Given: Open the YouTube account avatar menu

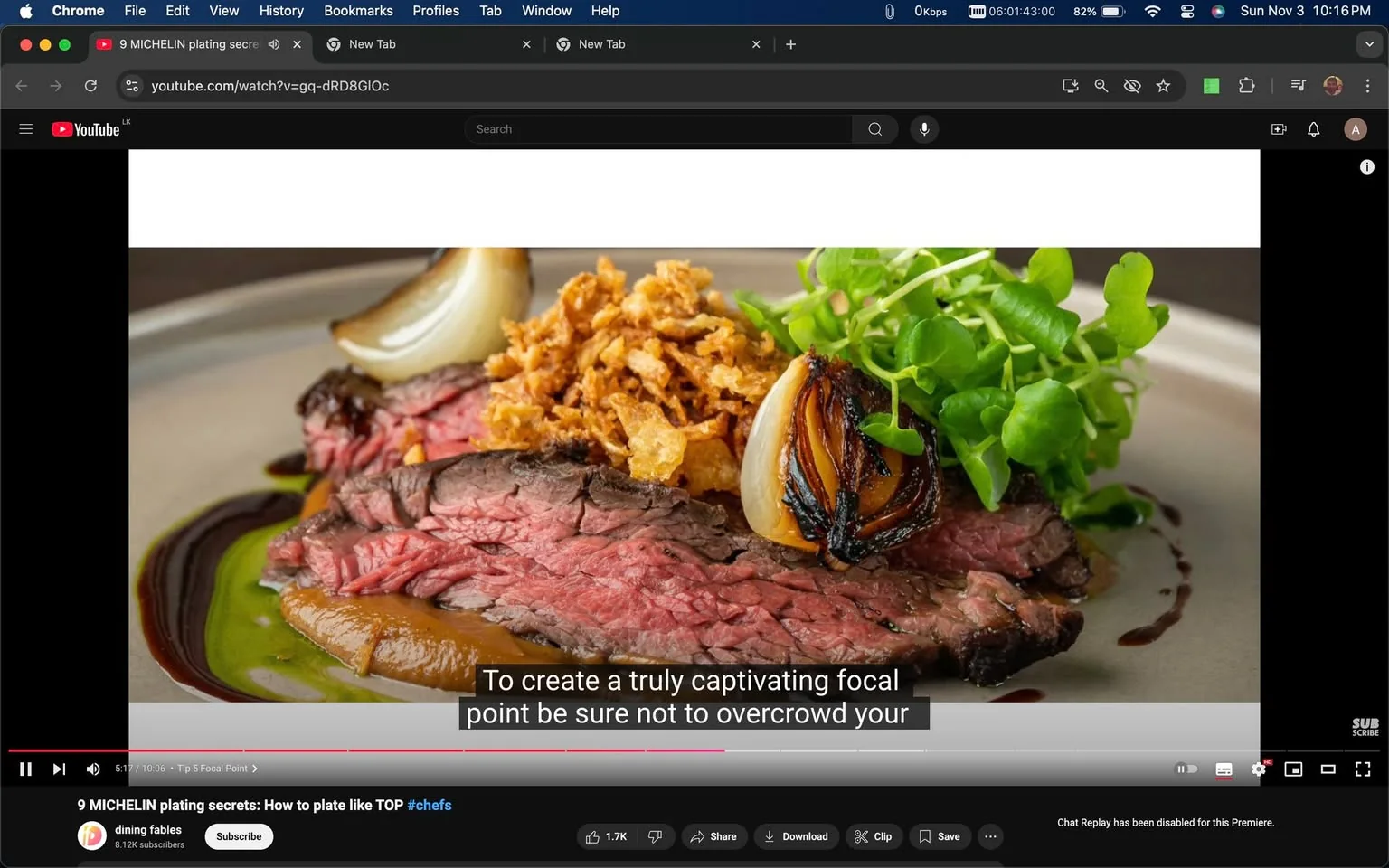Looking at the screenshot, I should tap(1356, 129).
